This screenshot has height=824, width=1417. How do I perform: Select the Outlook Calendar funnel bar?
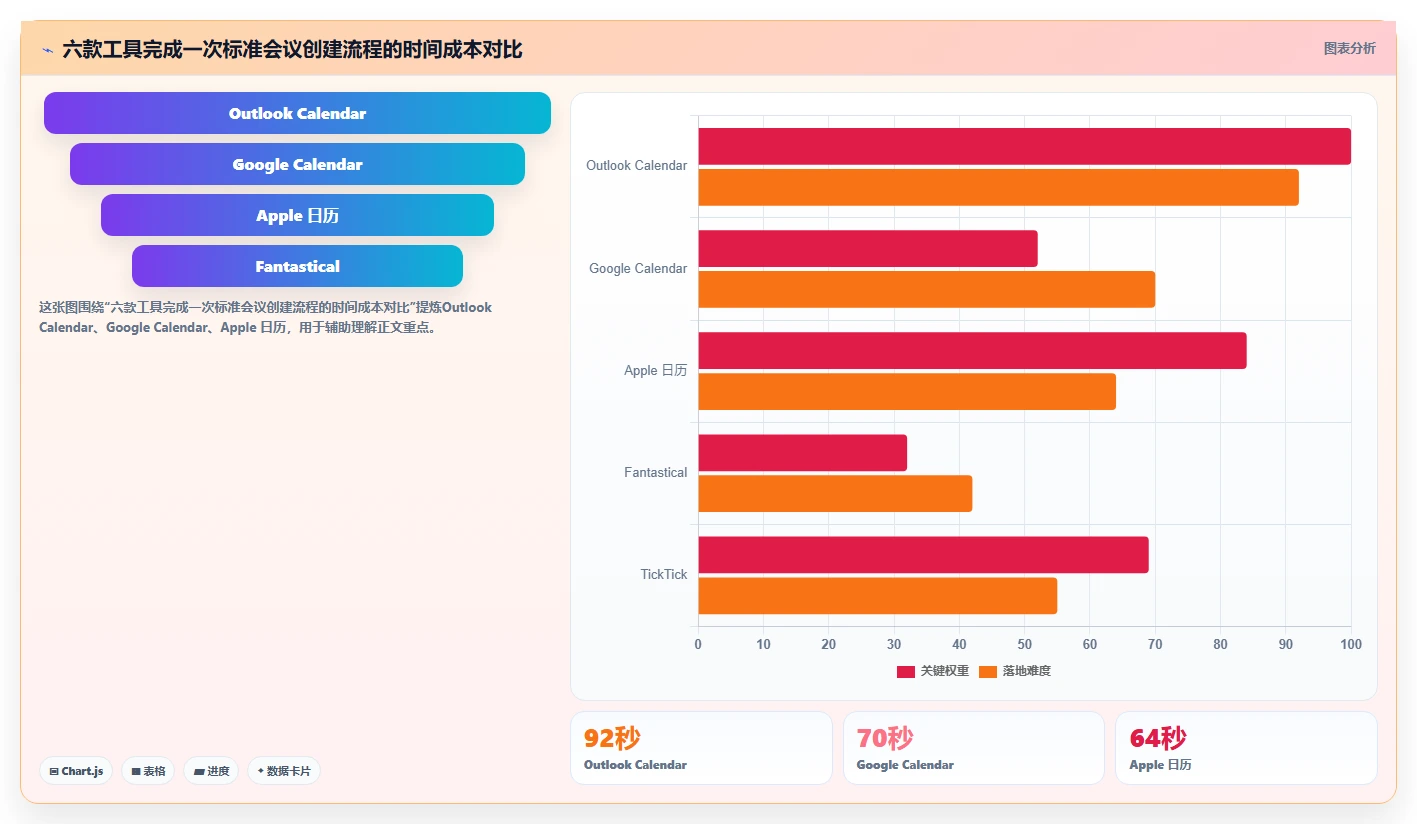coord(297,113)
